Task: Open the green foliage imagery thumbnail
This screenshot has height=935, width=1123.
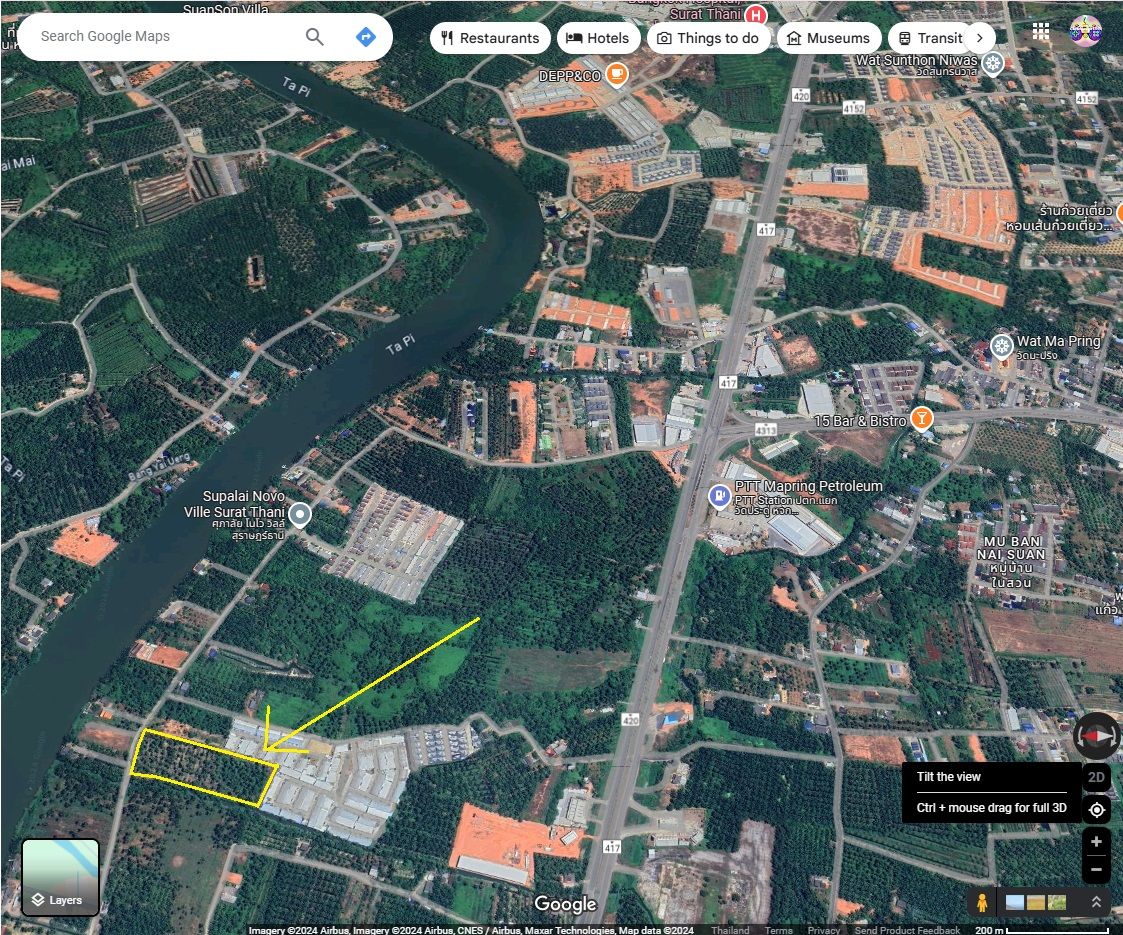Action: pos(1056,902)
